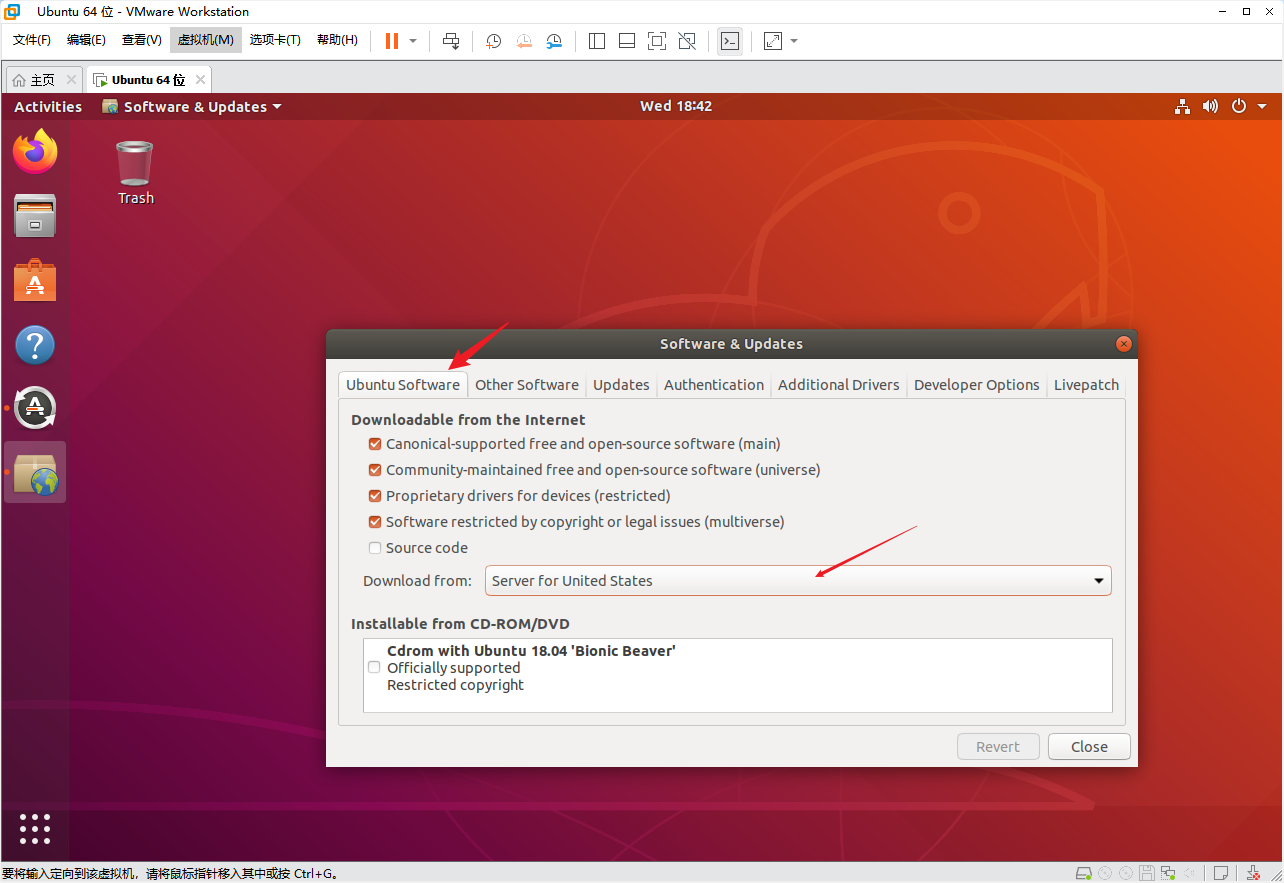Open the Trash icon on the desktop
The width and height of the screenshot is (1284, 883).
click(x=135, y=172)
